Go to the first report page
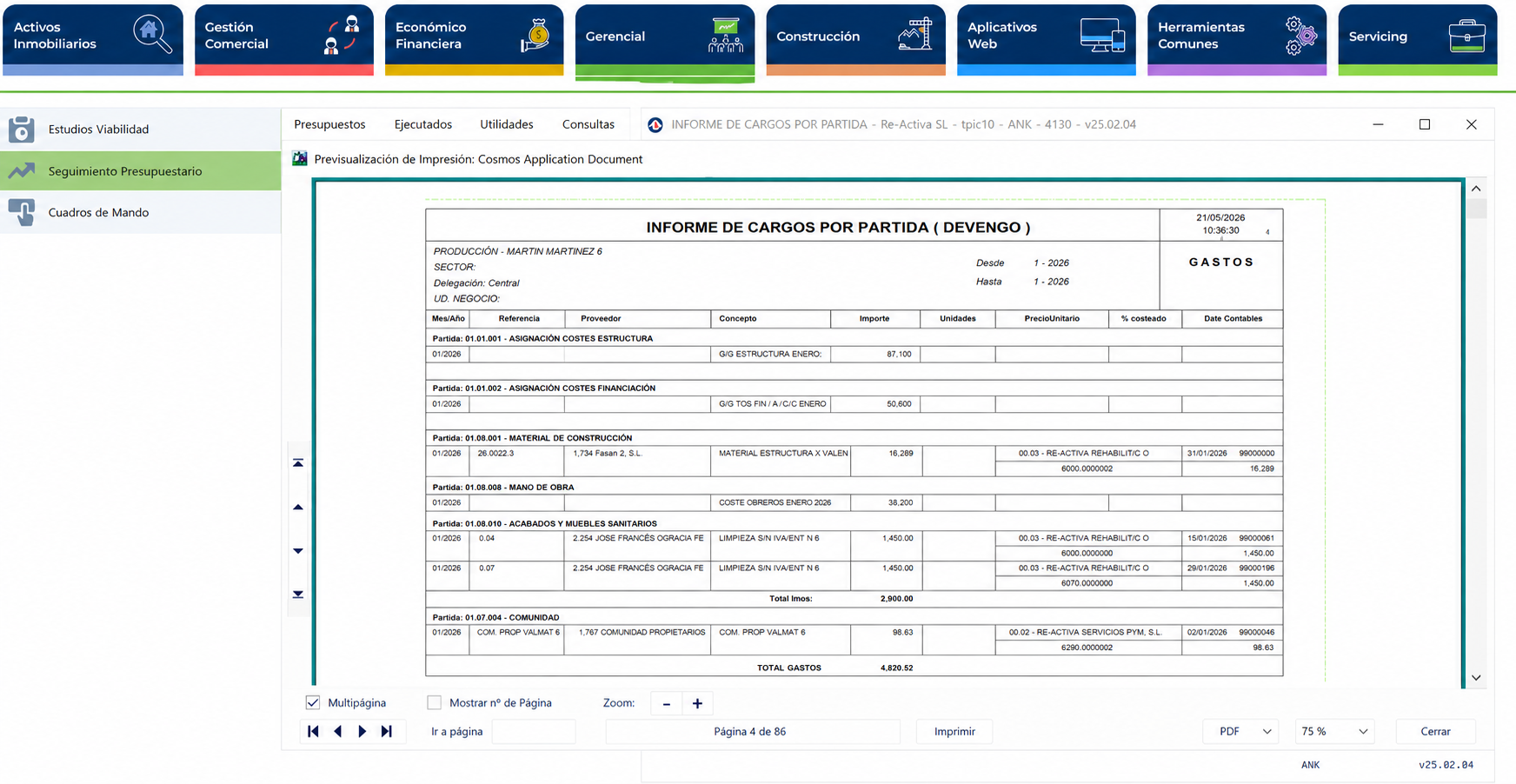The image size is (1516, 784). [x=313, y=732]
